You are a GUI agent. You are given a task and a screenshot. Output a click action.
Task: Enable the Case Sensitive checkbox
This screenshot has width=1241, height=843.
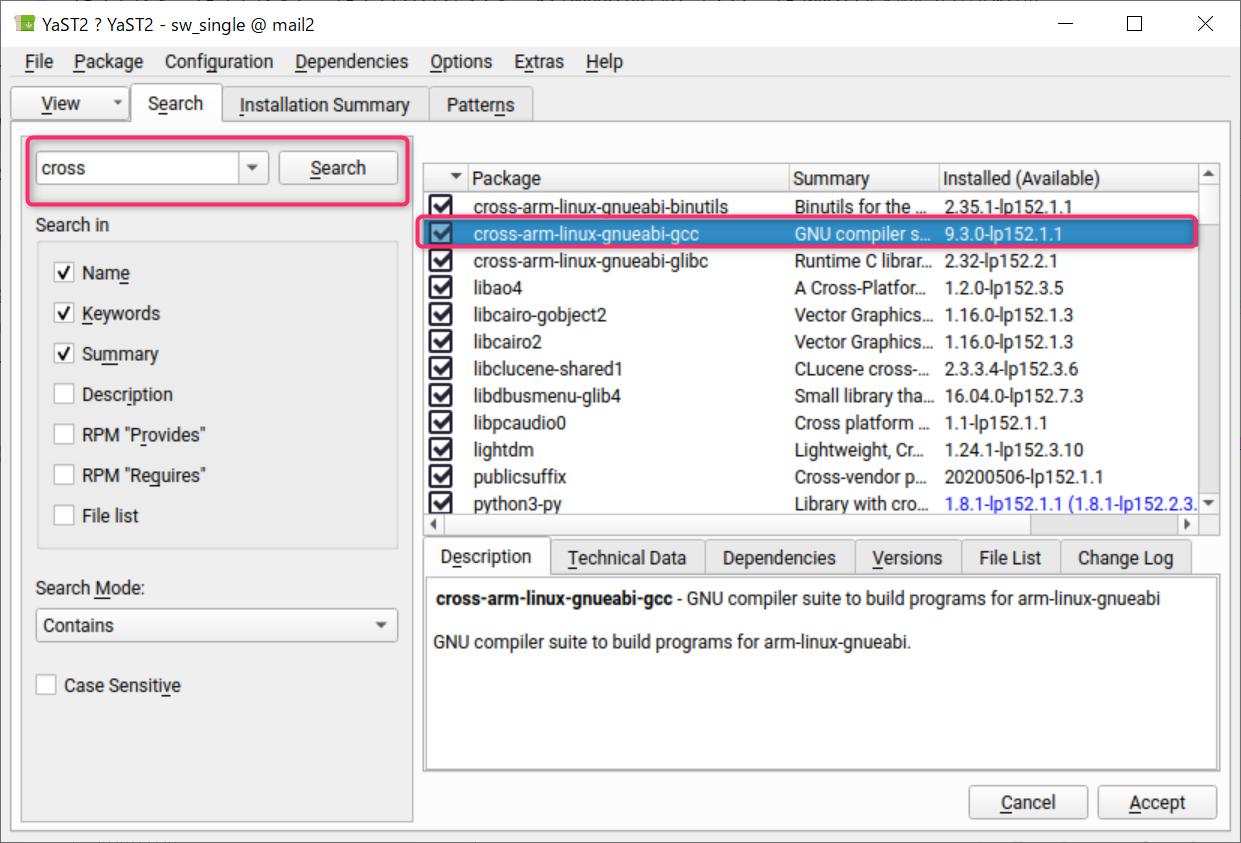pyautogui.click(x=46, y=685)
